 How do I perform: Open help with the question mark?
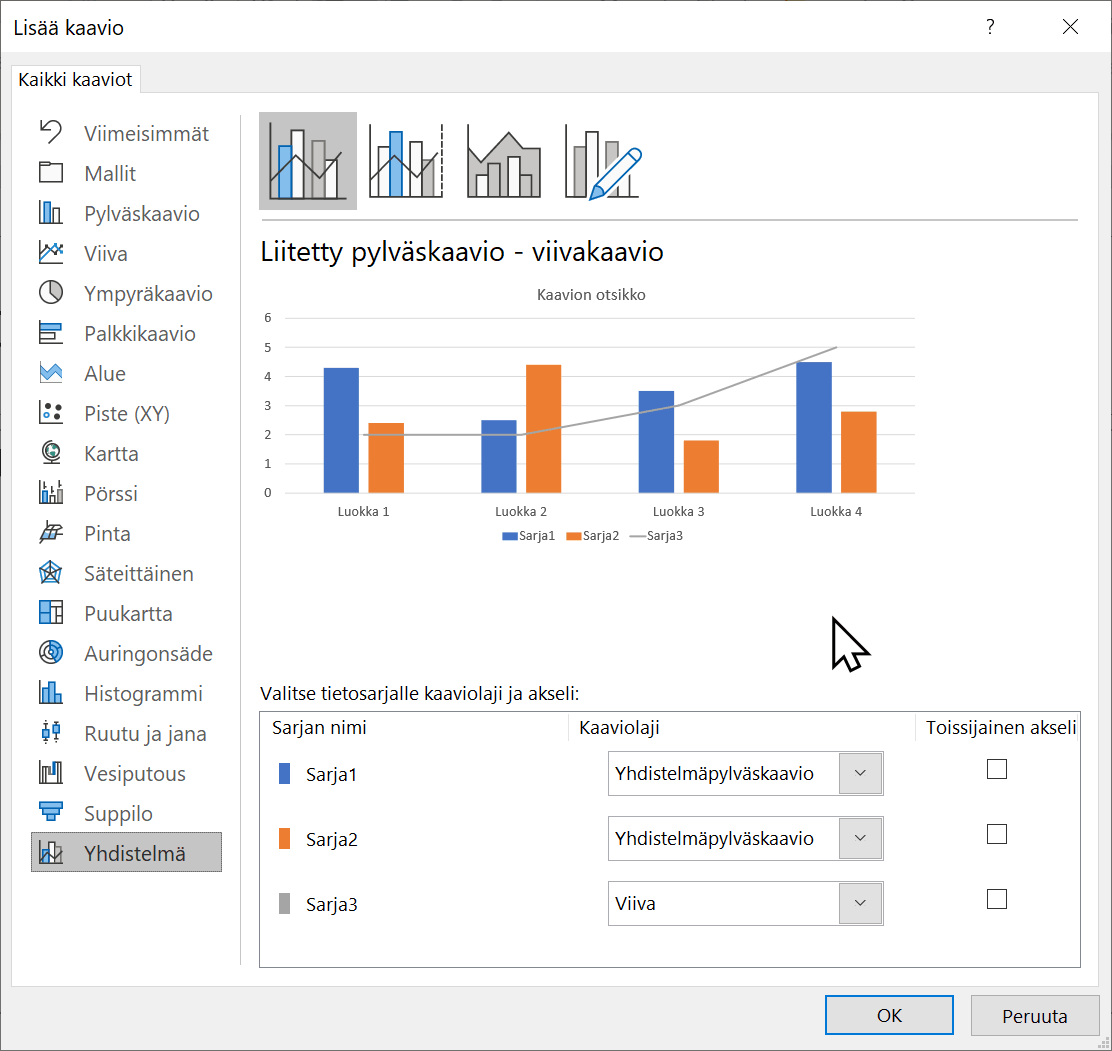point(990,27)
